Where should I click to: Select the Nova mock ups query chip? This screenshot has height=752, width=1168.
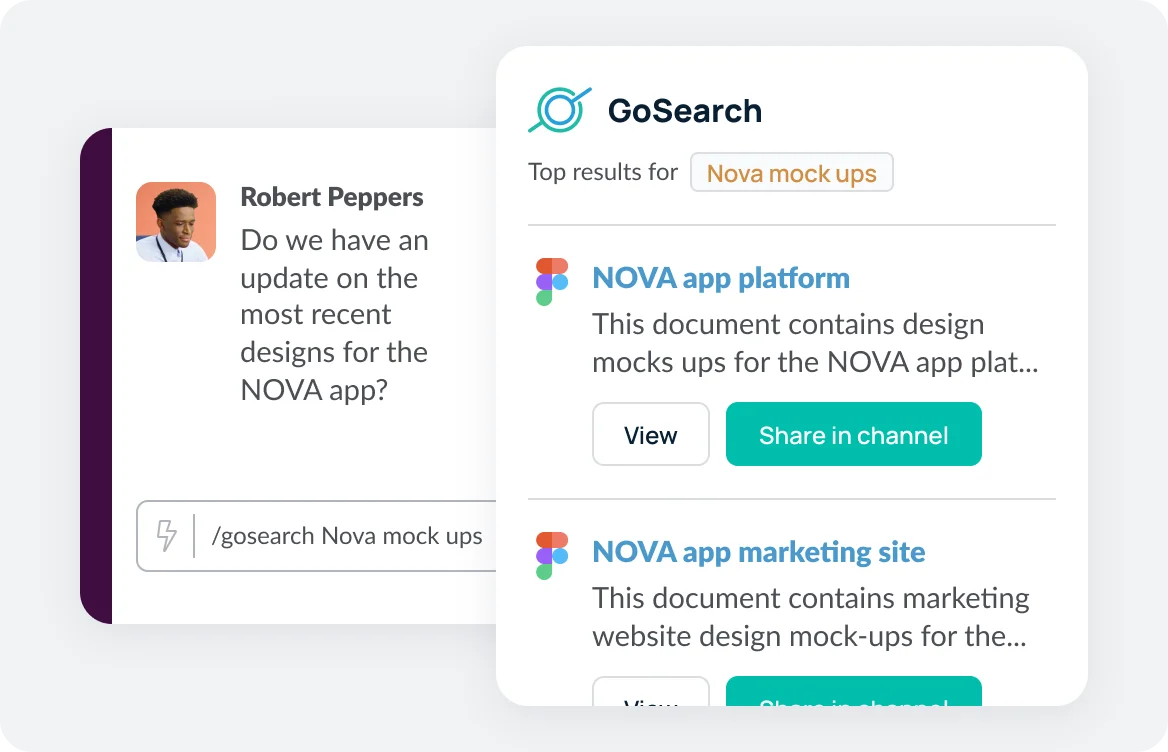tap(791, 172)
